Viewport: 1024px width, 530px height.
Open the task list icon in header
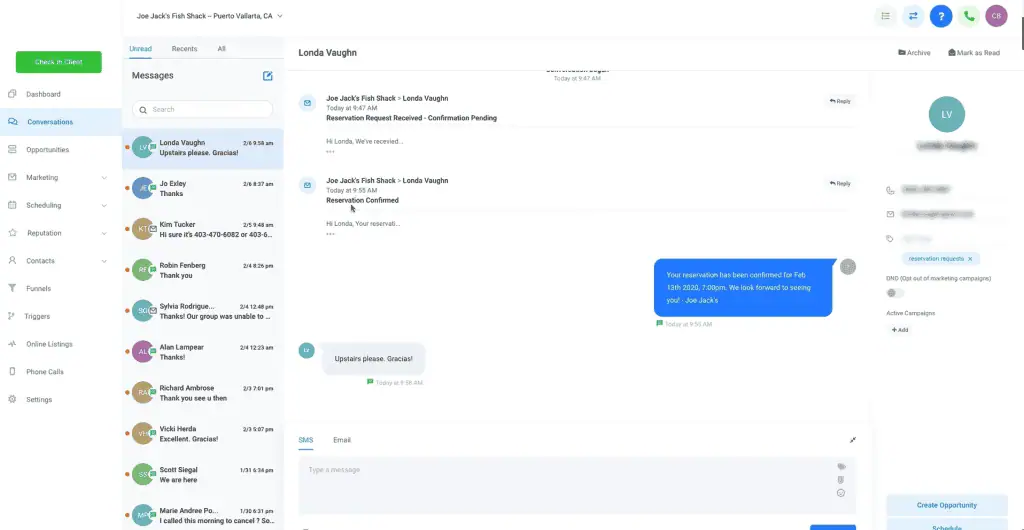886,16
